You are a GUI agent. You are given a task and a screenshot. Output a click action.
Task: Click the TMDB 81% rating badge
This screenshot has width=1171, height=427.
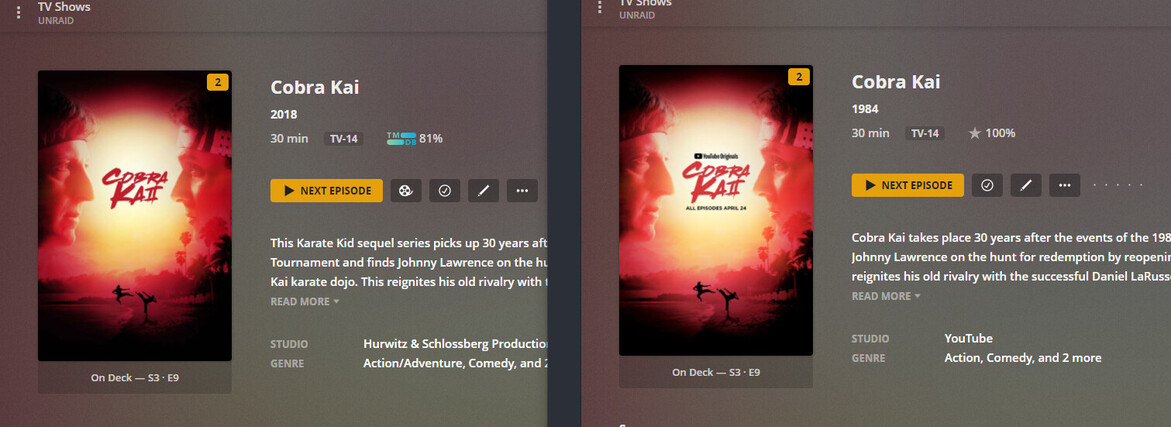click(414, 138)
